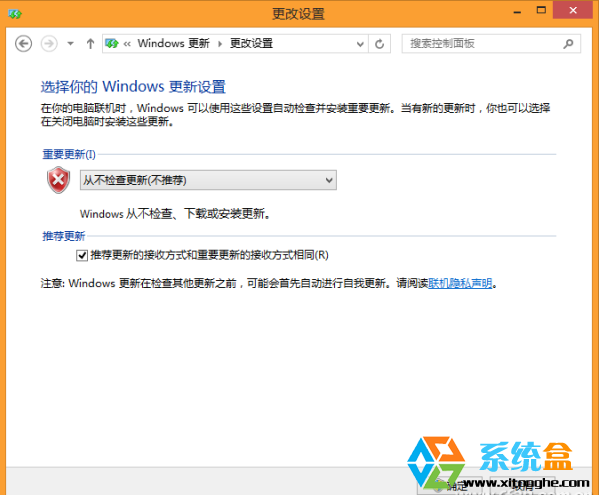Refresh the page with refresh icon
600x495 pixels.
click(x=380, y=44)
